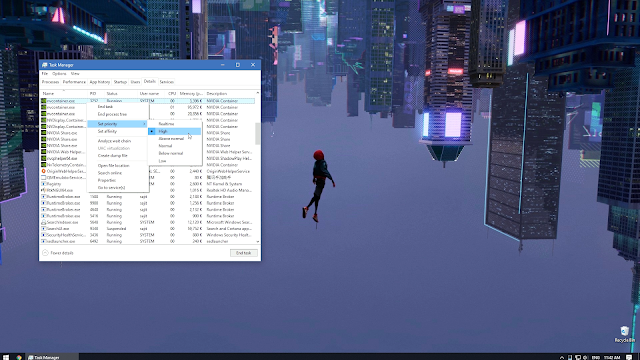Click the OriginWebHelperService process icon

coord(43,171)
